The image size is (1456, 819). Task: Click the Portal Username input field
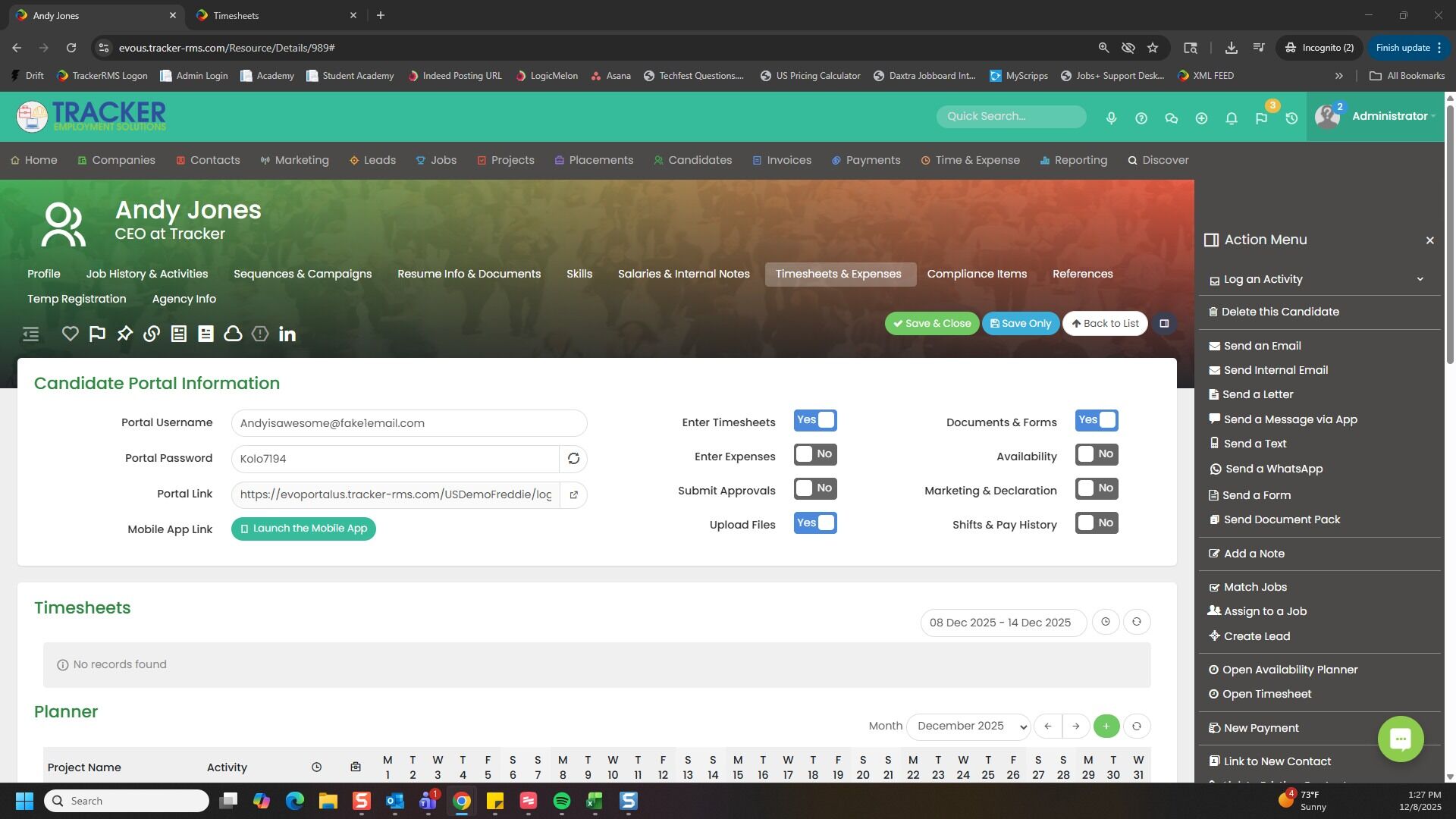coord(409,423)
